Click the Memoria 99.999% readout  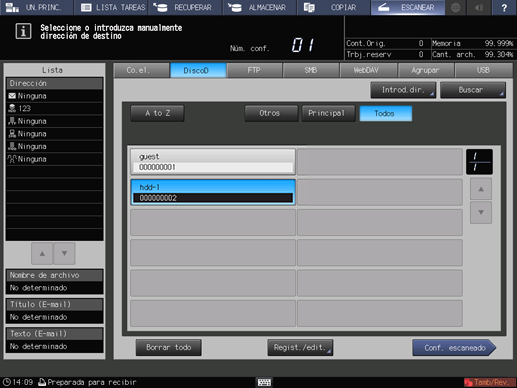coord(473,43)
